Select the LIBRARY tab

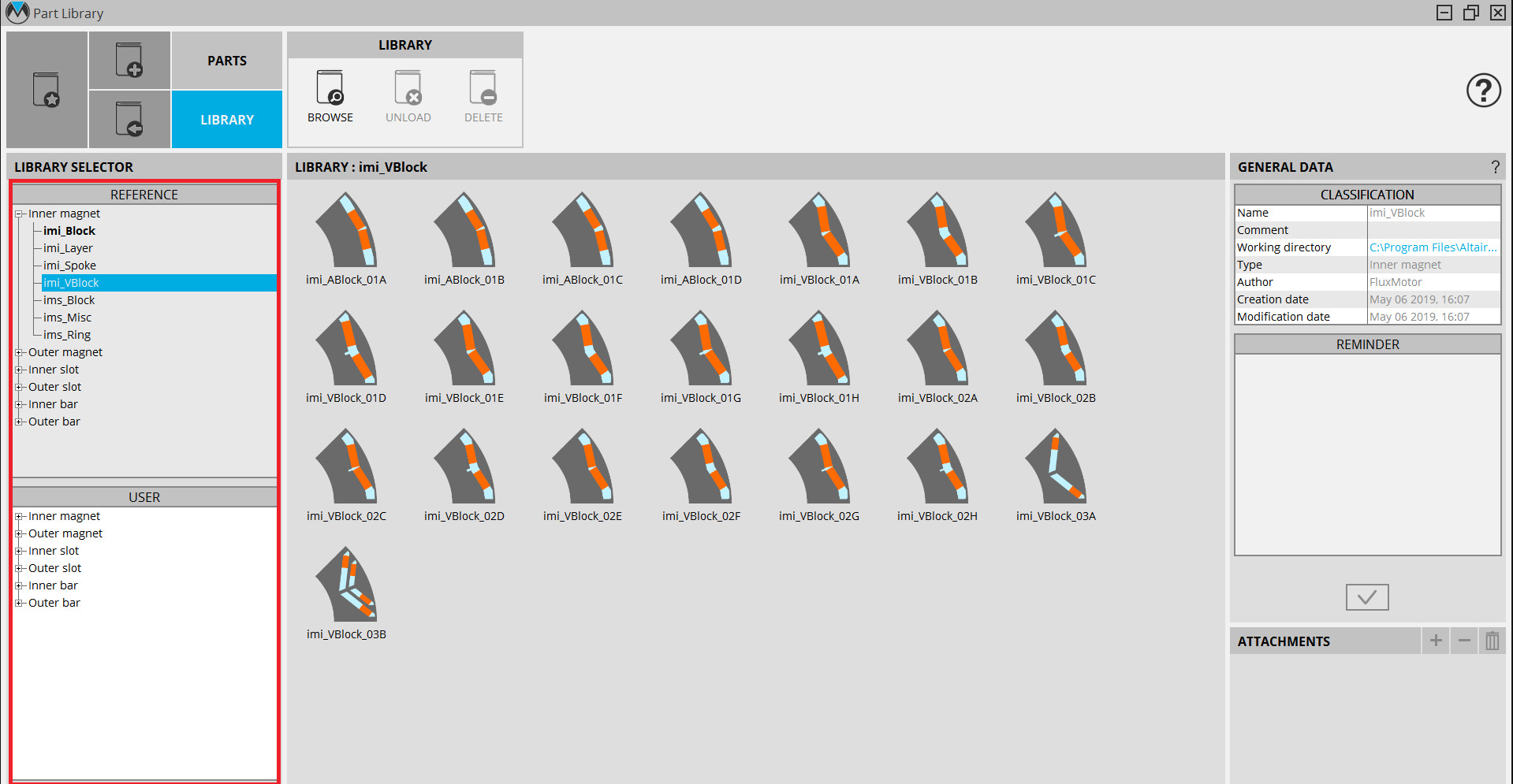pyautogui.click(x=227, y=120)
